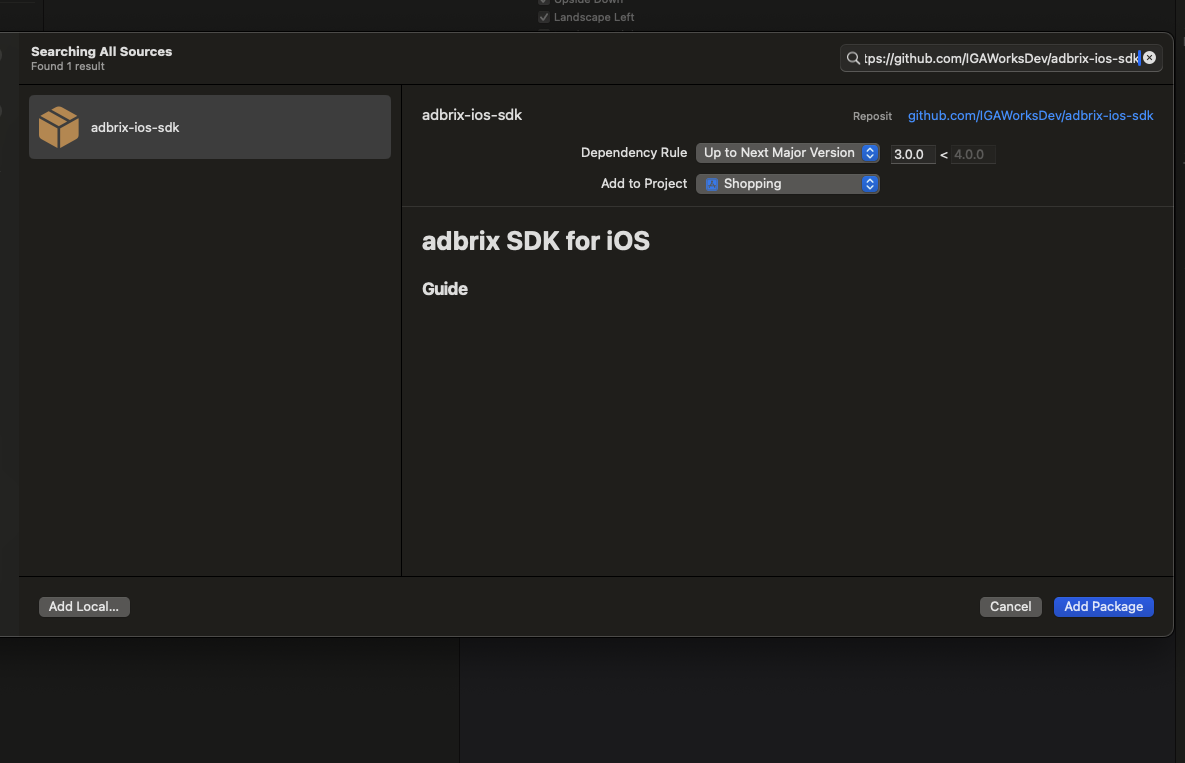This screenshot has width=1185, height=763.
Task: Open github.com/IGAWorksDev/adbrix-ios-sdk repository link
Action: (1030, 116)
